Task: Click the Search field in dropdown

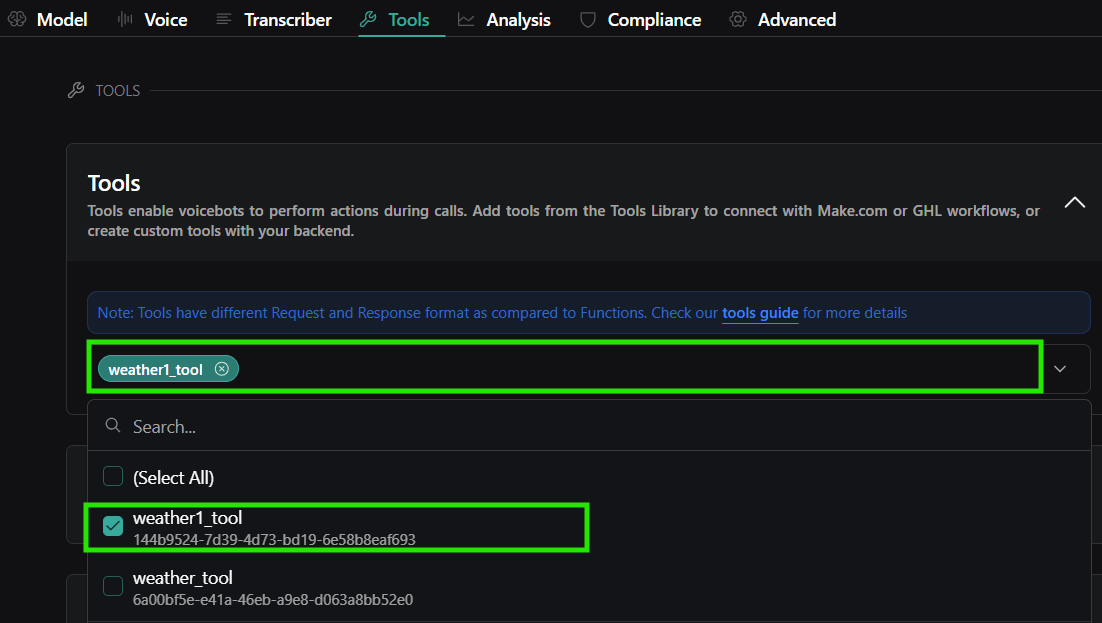Action: click(x=589, y=426)
